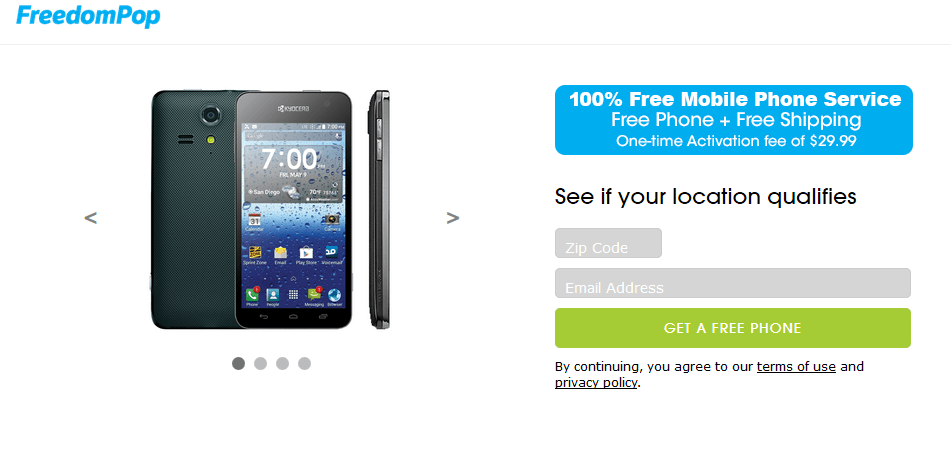951x457 pixels.
Task: Click the GET A FREE PHONE button
Action: tap(733, 328)
